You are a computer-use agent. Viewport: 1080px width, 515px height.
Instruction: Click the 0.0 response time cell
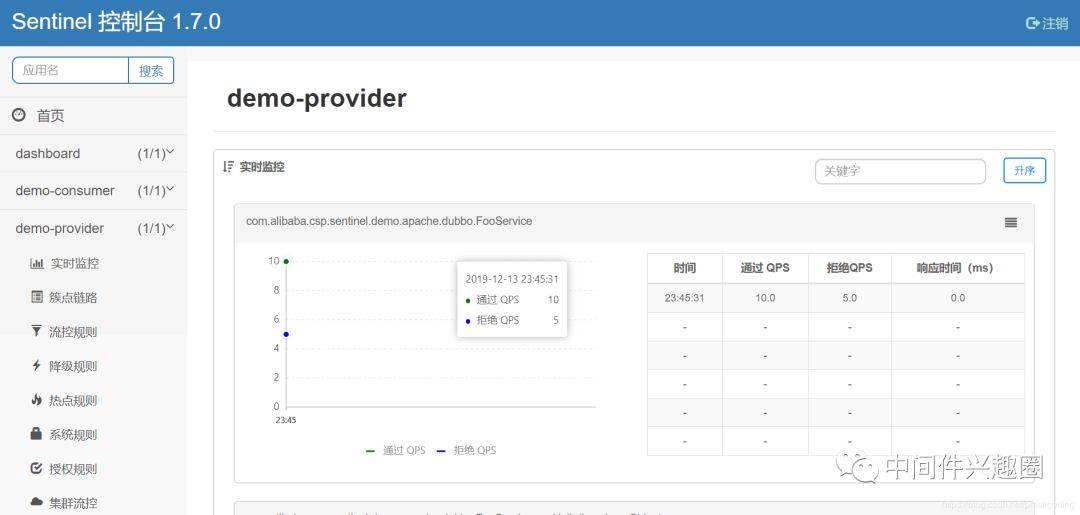pyautogui.click(x=958, y=298)
